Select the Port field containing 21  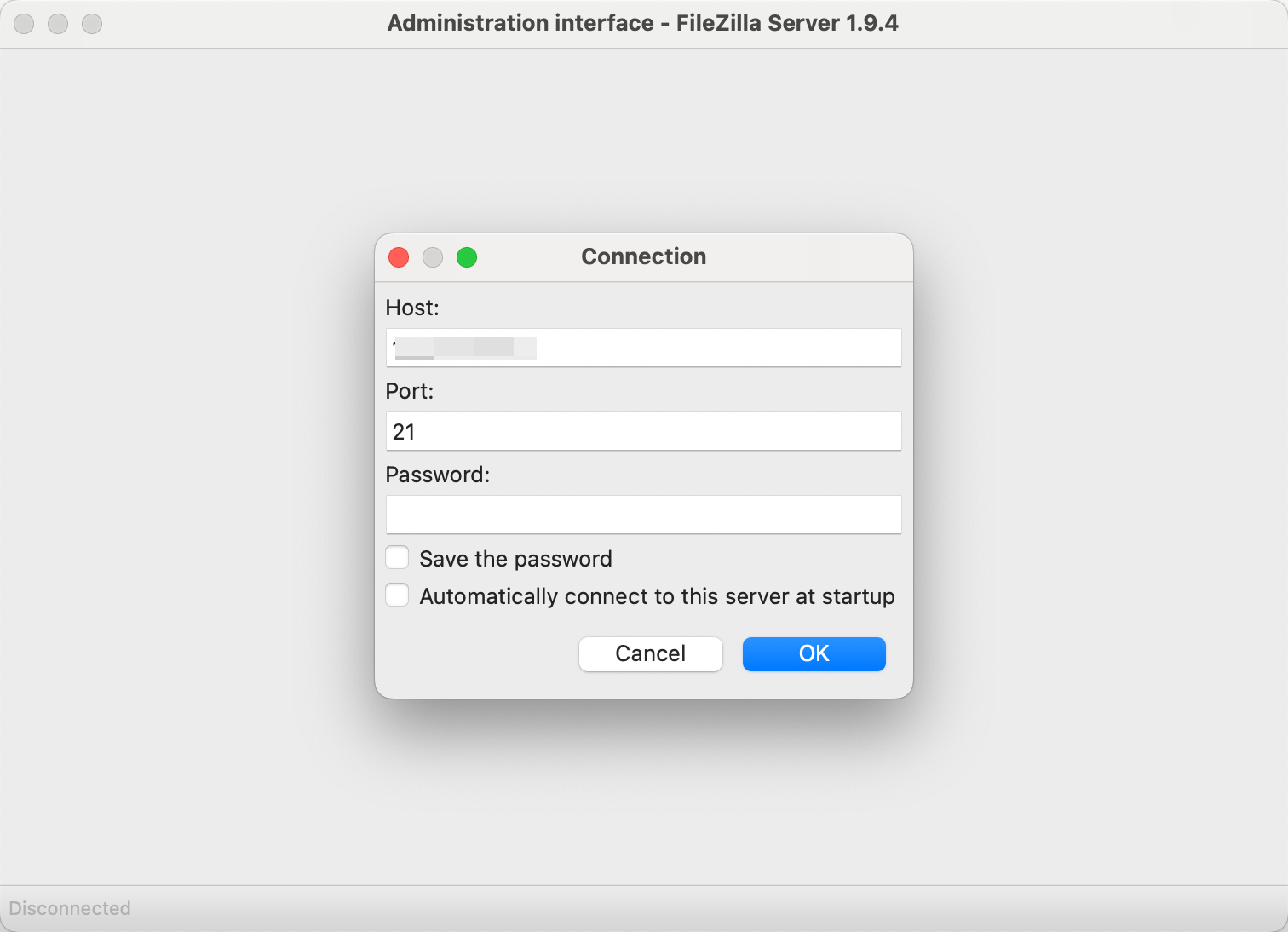(x=644, y=431)
